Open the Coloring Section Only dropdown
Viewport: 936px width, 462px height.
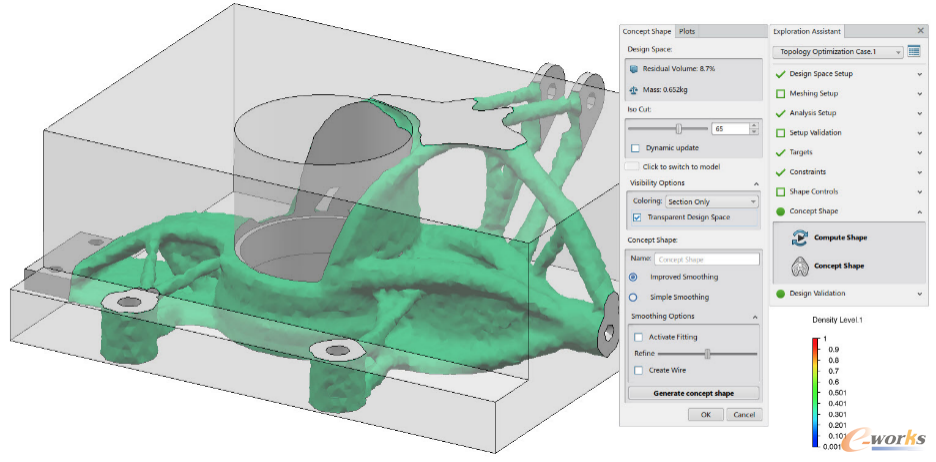click(712, 202)
